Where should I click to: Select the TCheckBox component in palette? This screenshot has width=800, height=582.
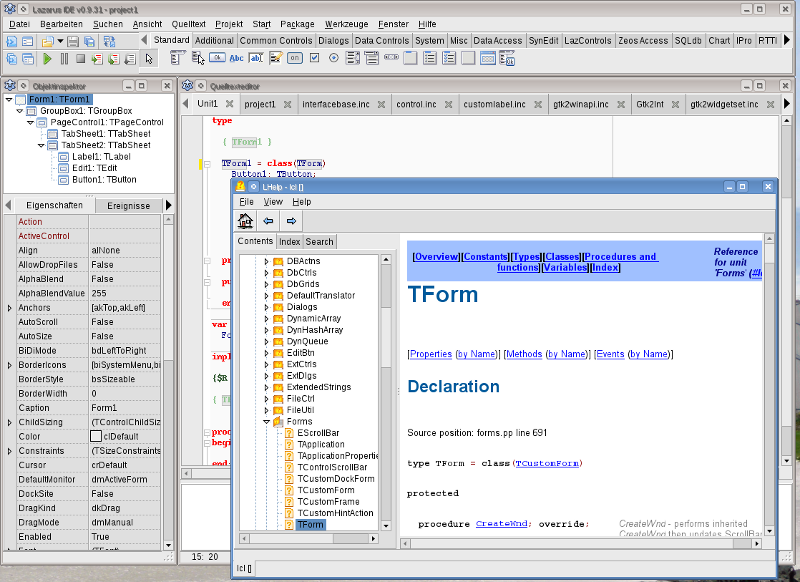[315, 58]
